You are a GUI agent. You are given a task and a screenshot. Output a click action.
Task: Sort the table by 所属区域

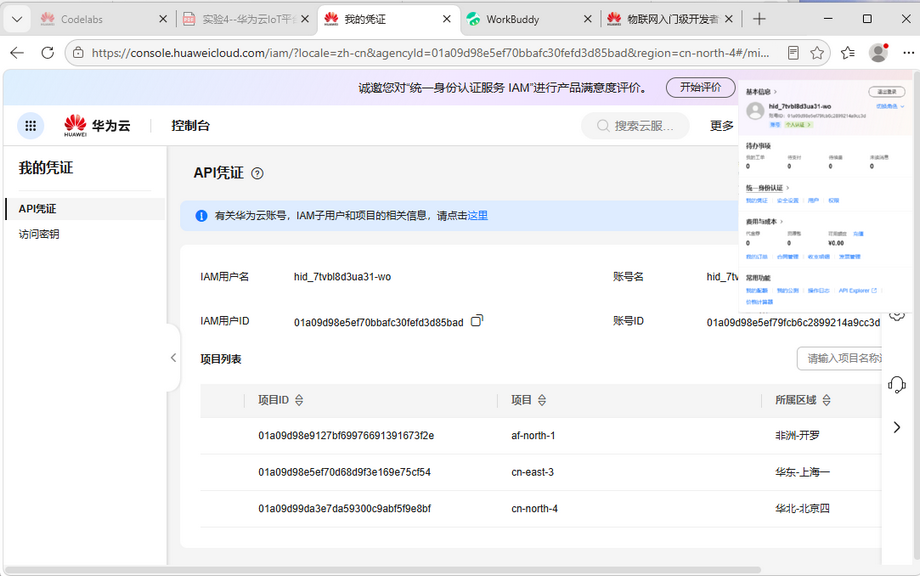point(826,400)
